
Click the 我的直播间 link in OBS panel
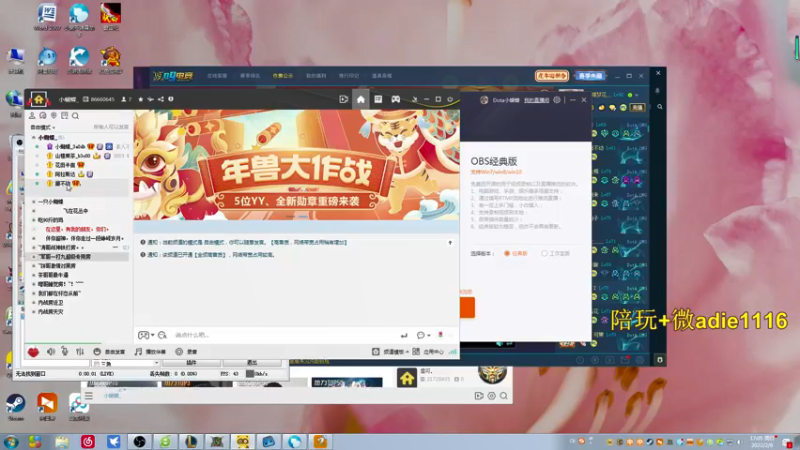(x=536, y=100)
